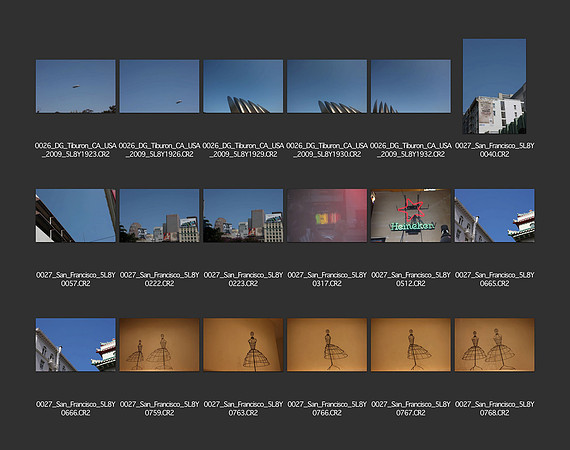
Task: Click filename label 0027_San_Francisco_5L8Y 0040.CR2
Action: coord(494,150)
